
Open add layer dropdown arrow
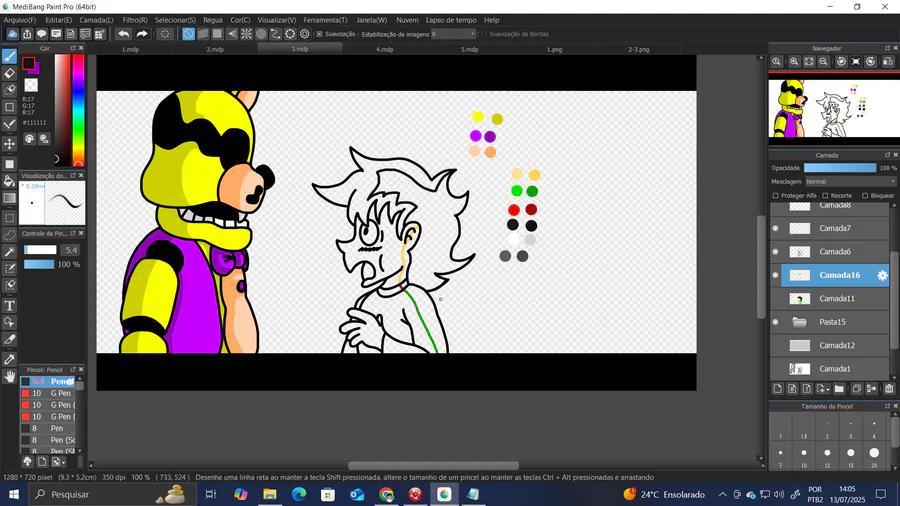point(828,390)
